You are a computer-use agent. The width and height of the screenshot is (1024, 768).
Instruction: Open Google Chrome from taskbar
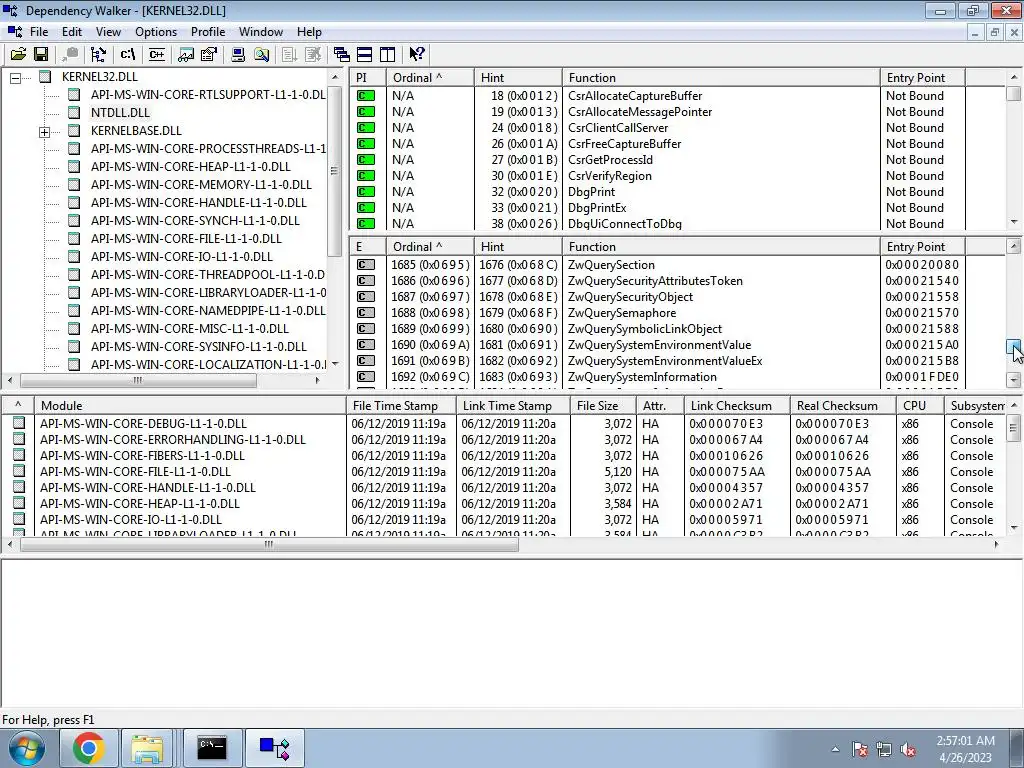[x=89, y=748]
